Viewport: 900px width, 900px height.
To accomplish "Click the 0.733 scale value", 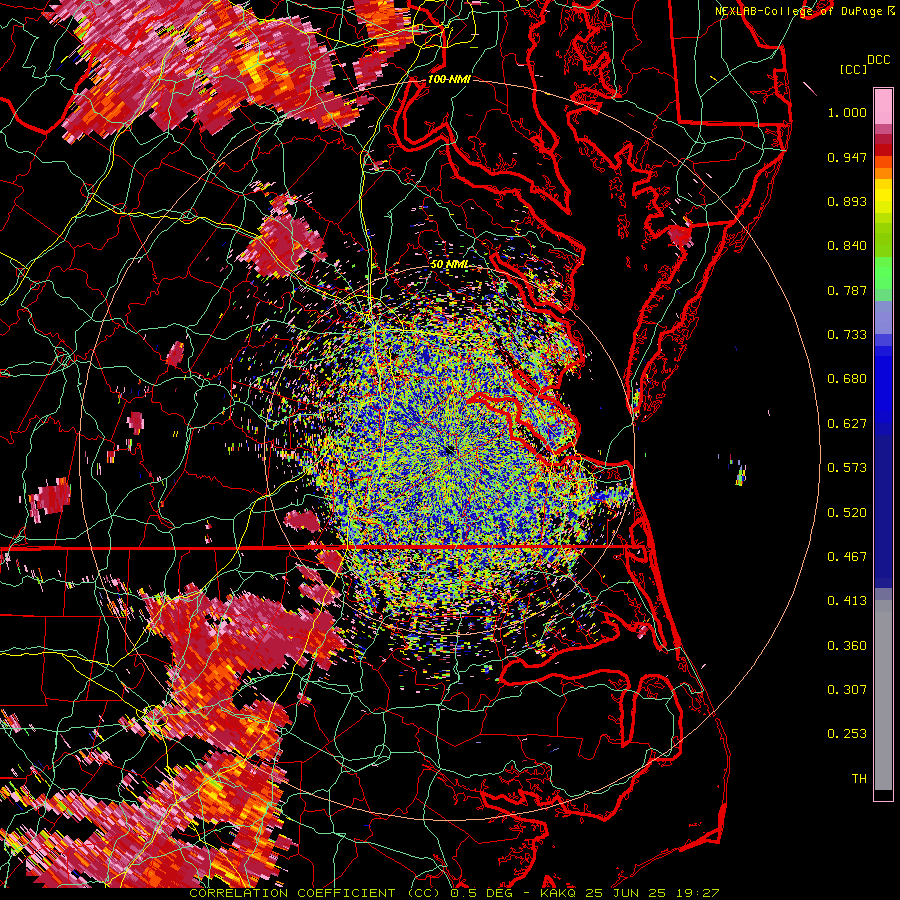I will tap(847, 335).
